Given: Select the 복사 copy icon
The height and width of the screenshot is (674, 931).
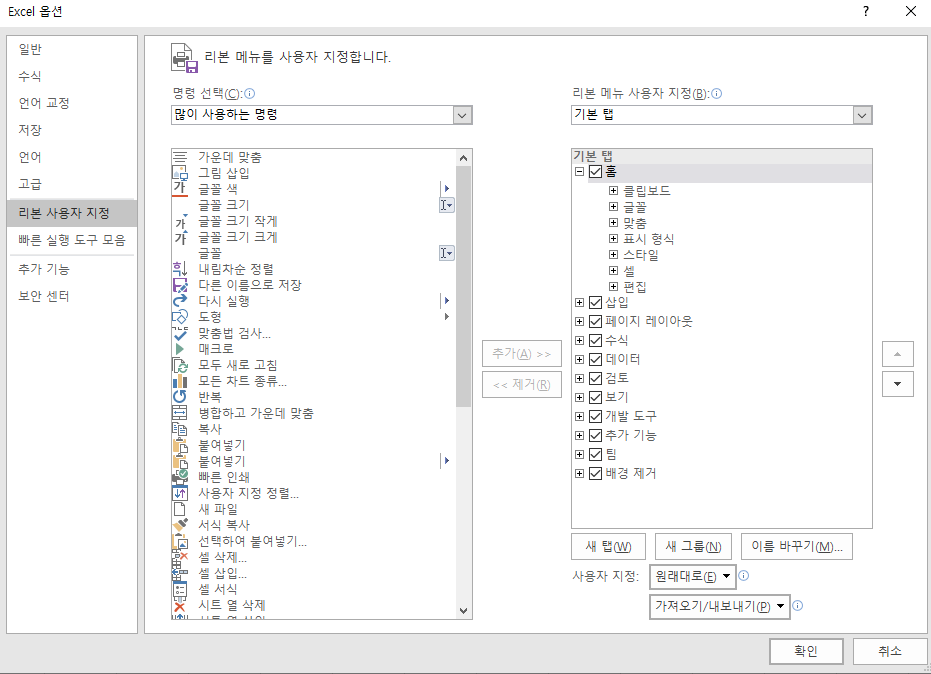Looking at the screenshot, I should tap(180, 429).
